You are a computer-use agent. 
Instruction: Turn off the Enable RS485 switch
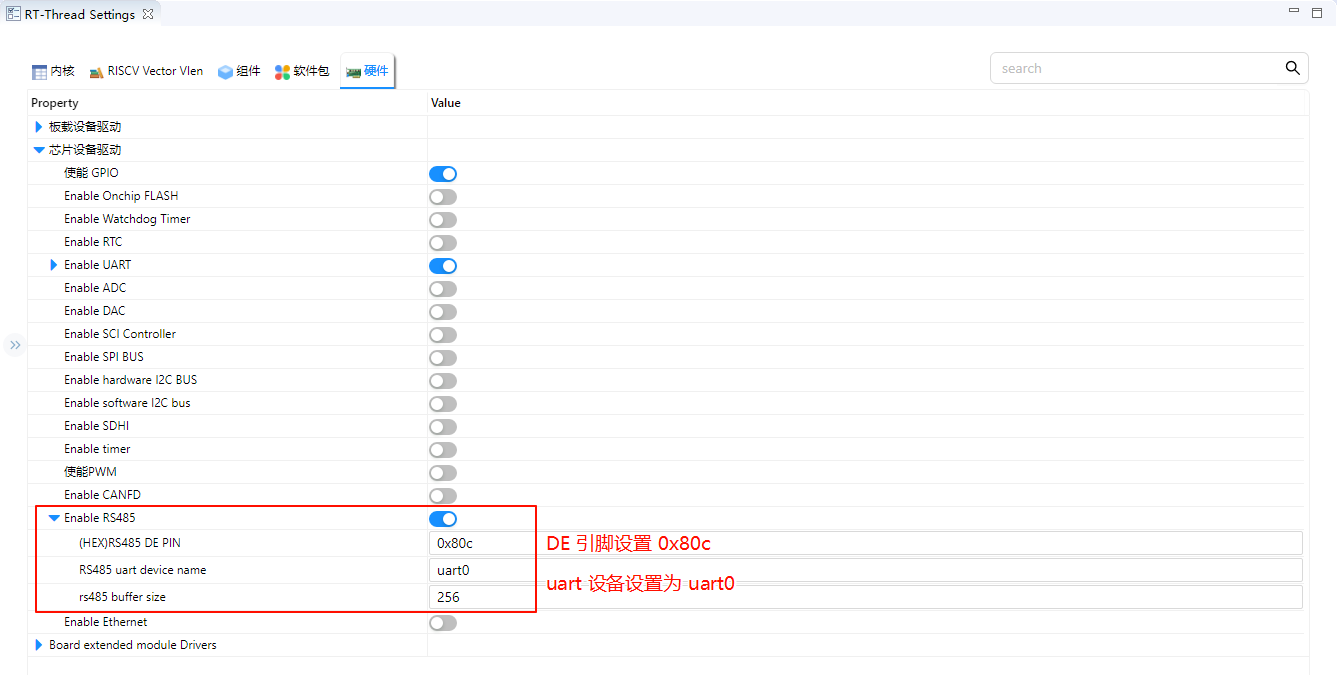click(443, 519)
